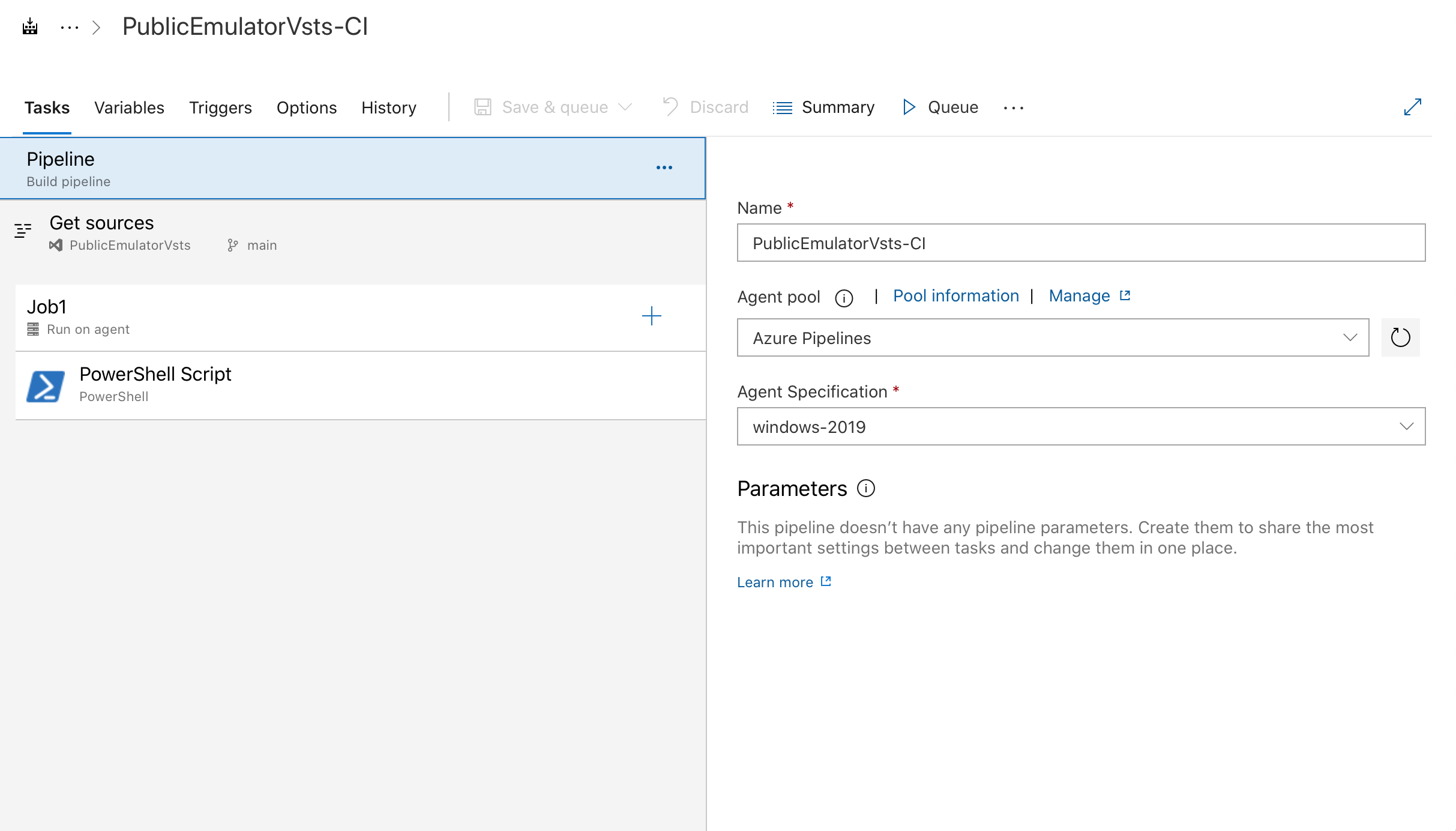
Task: Click the Save & queue dropdown arrow
Action: click(625, 107)
